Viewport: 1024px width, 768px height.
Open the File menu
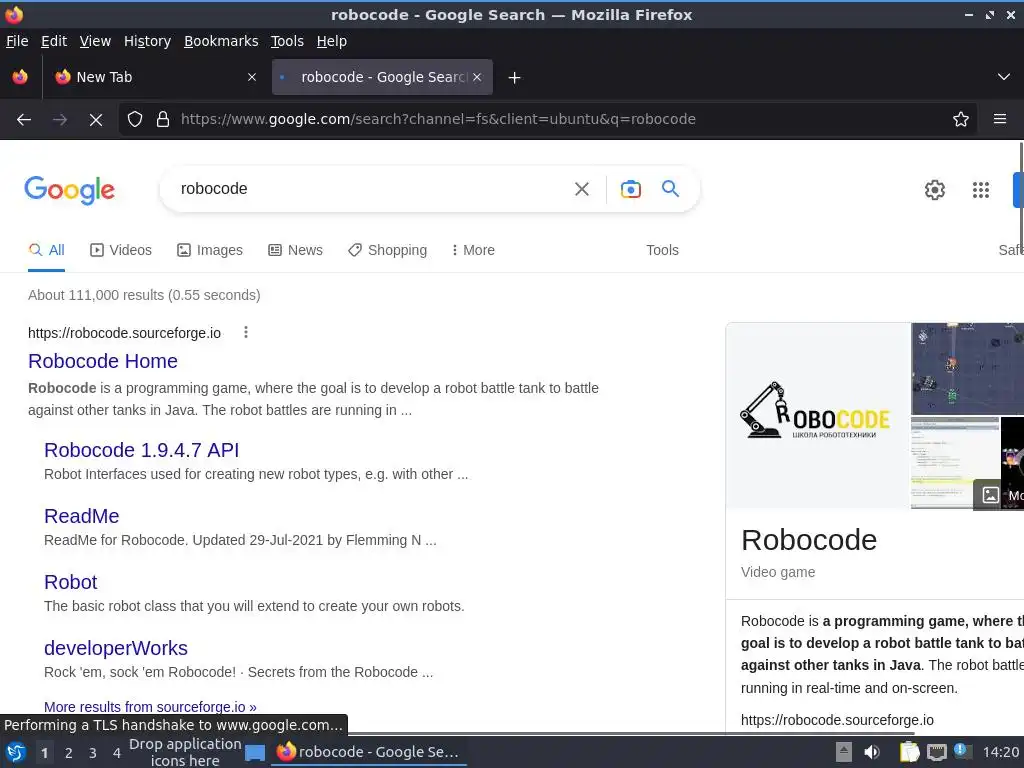17,41
